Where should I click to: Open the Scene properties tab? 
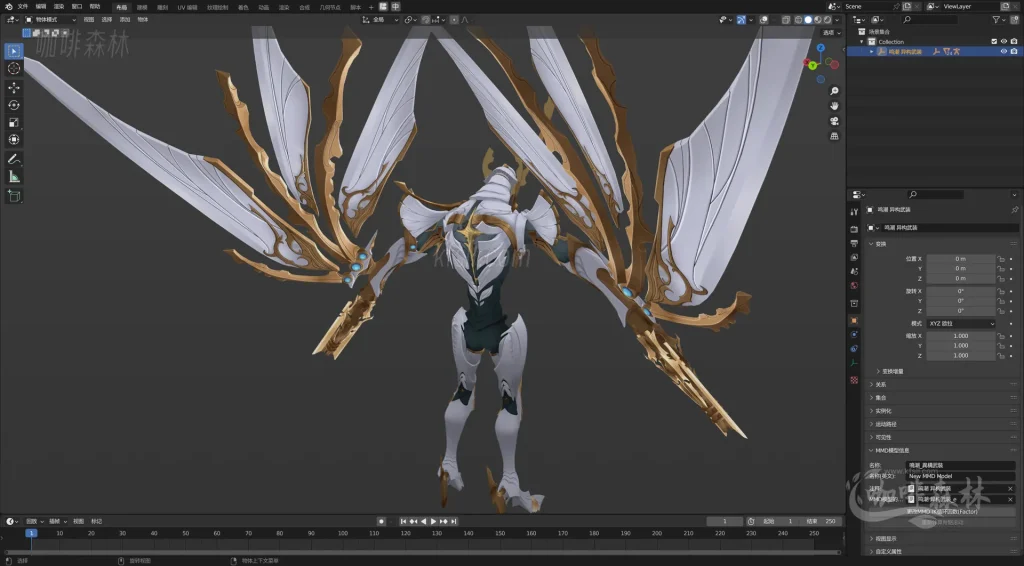pos(854,272)
